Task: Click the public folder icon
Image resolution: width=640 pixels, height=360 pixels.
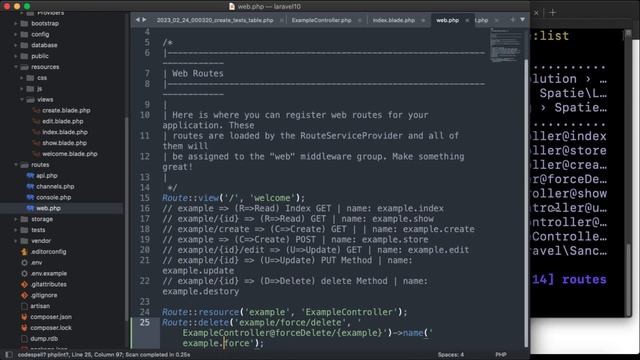Action: pyautogui.click(x=24, y=56)
